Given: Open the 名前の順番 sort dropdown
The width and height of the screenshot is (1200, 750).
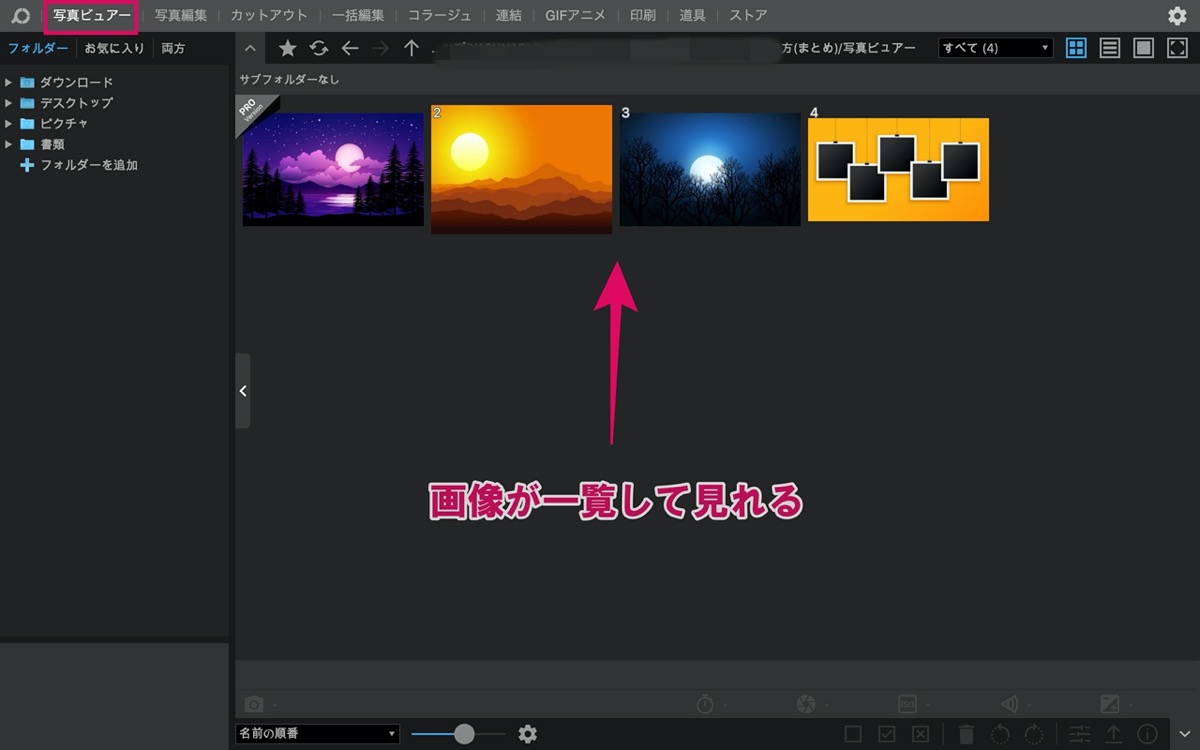Looking at the screenshot, I should pos(317,734).
